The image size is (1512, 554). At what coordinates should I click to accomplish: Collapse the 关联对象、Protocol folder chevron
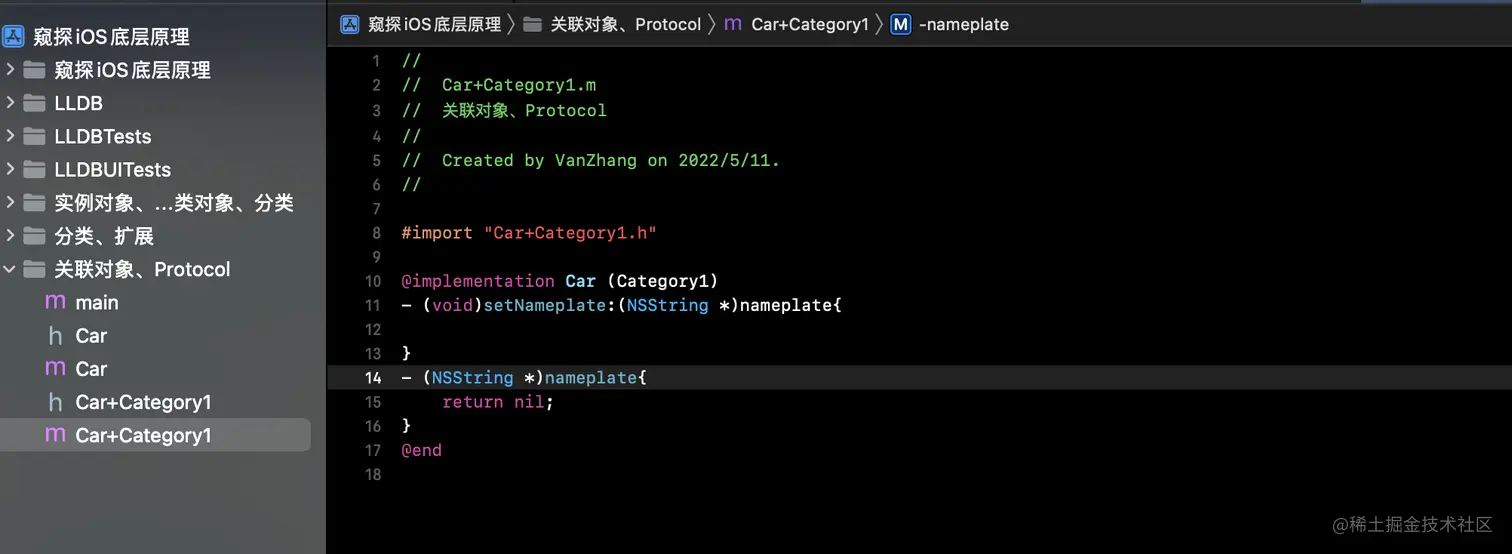[x=10, y=269]
